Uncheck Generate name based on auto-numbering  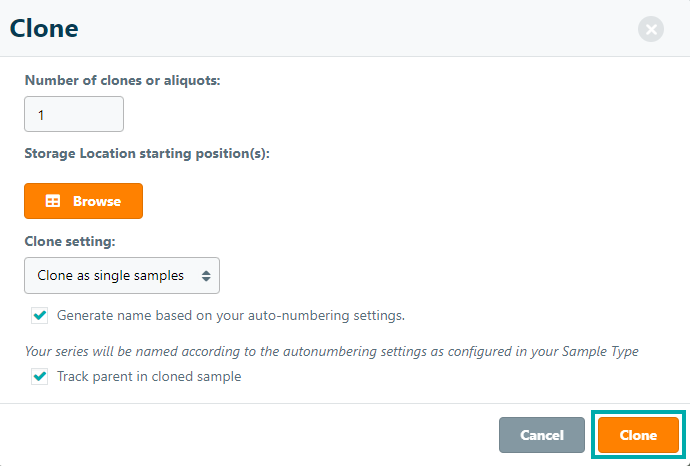click(x=40, y=315)
